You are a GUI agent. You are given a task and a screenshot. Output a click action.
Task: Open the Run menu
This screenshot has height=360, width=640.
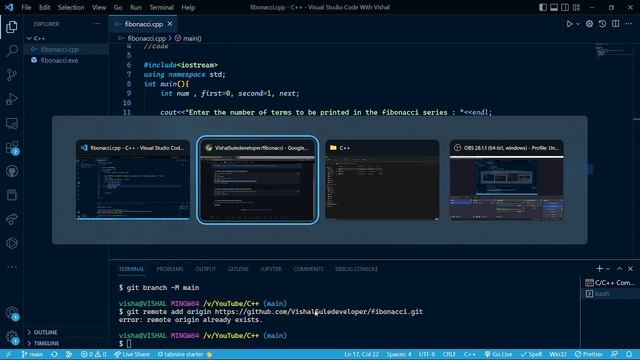click(136, 7)
